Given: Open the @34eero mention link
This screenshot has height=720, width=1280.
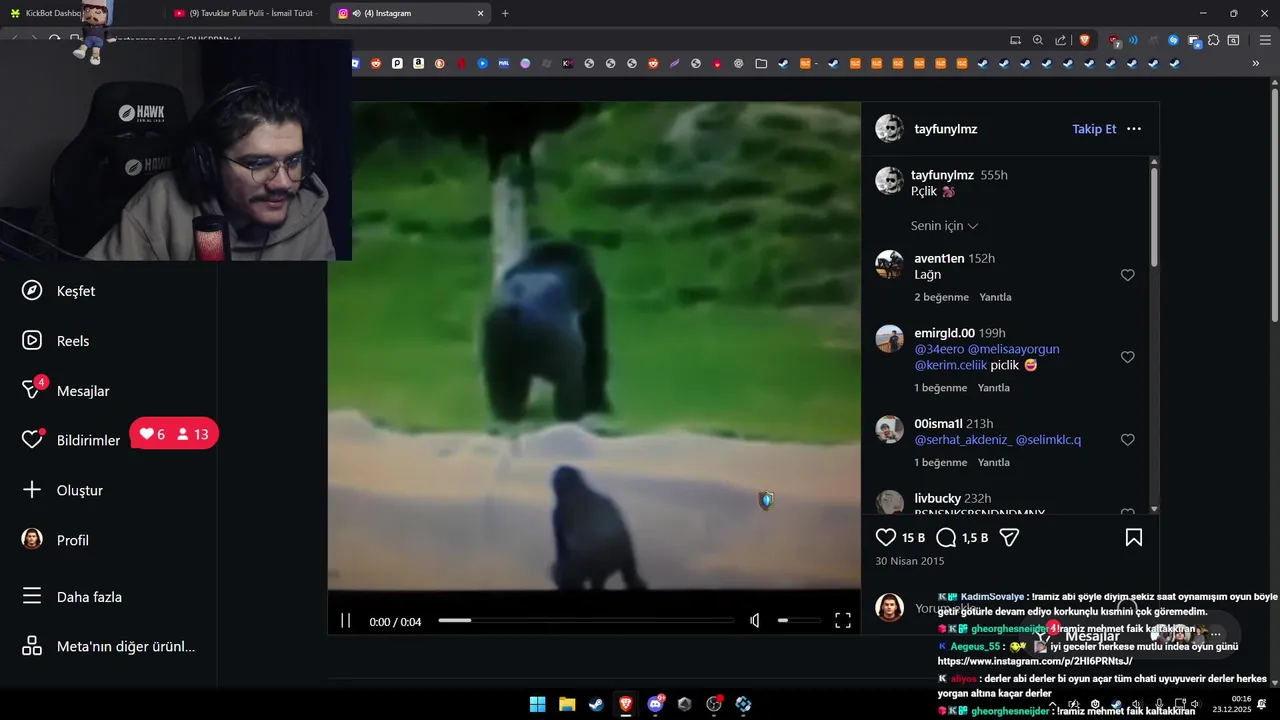Looking at the screenshot, I should (939, 349).
